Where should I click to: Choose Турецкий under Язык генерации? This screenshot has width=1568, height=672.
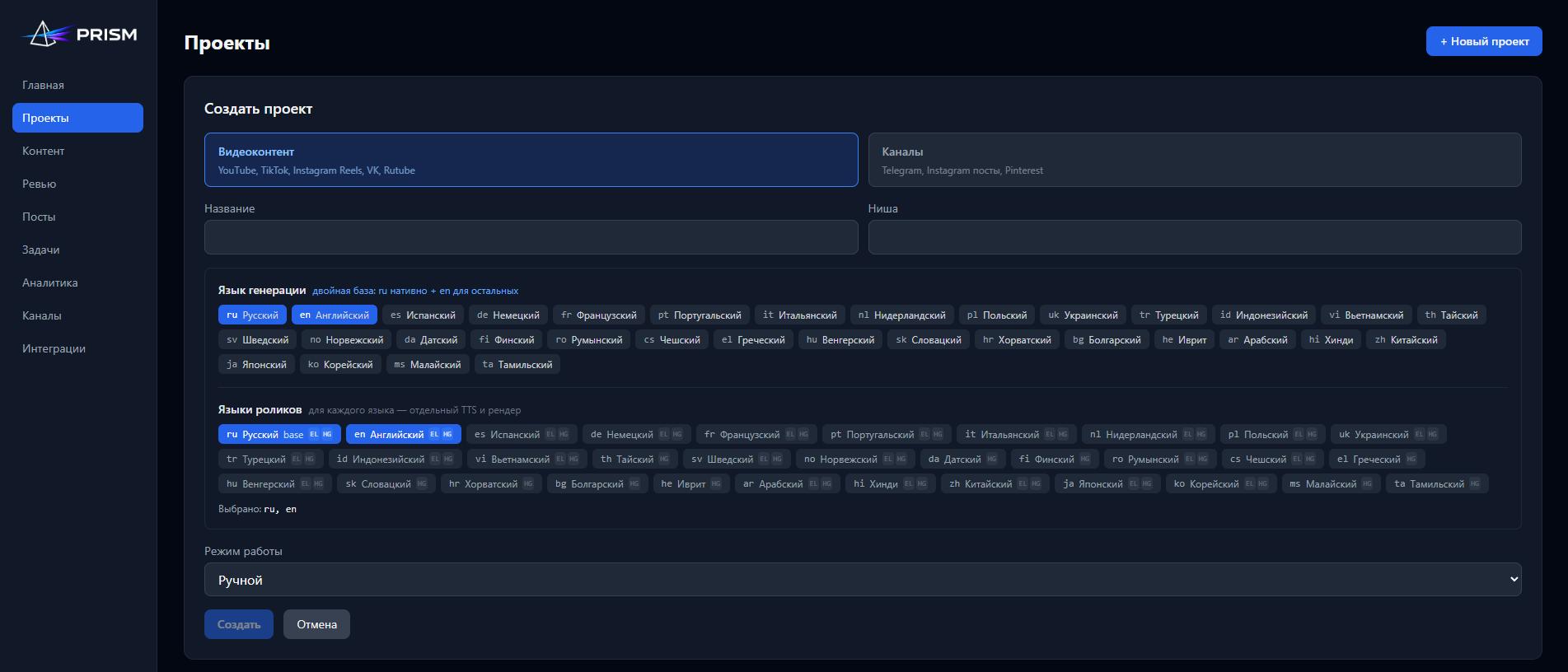click(x=1169, y=315)
